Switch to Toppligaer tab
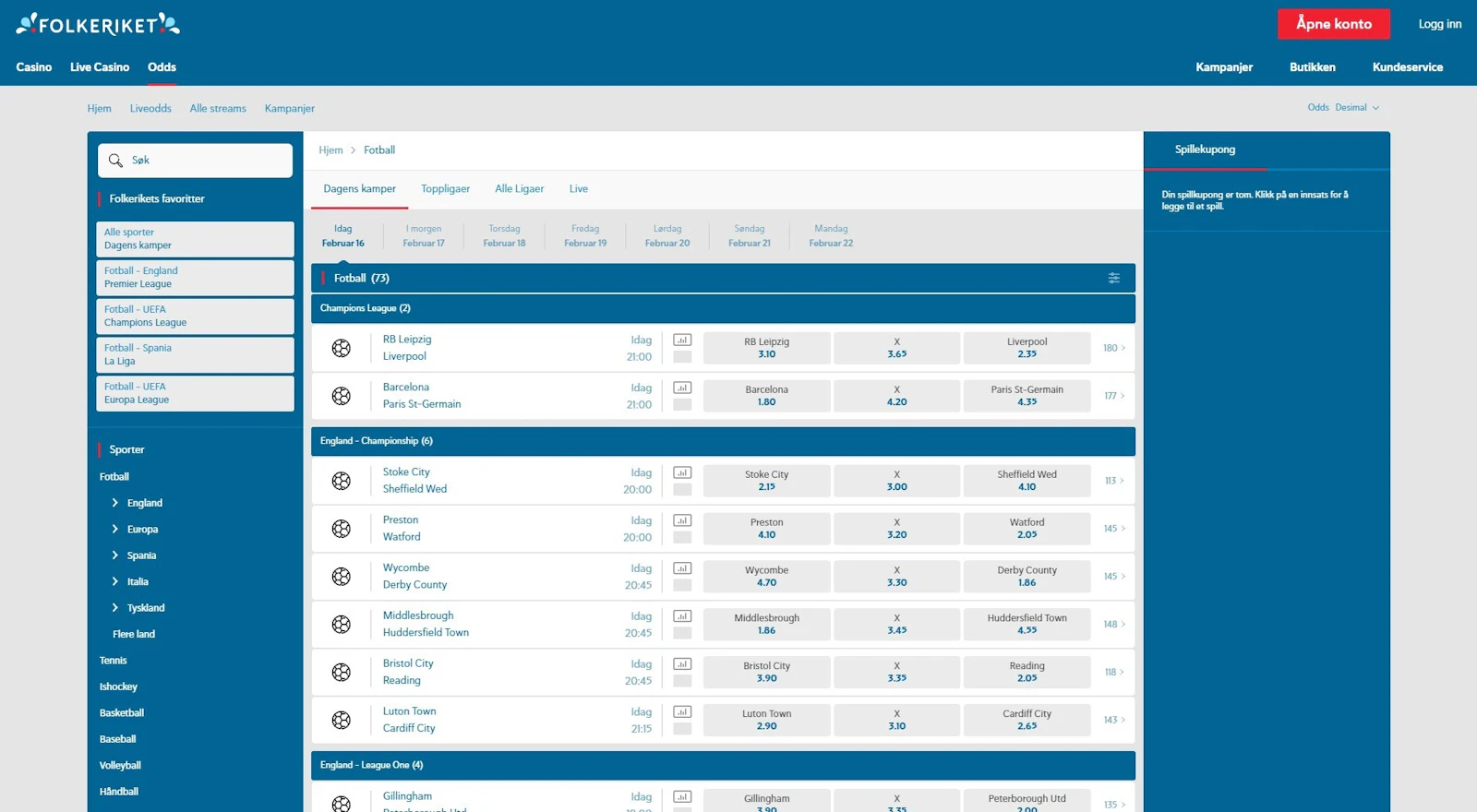Screen dimensions: 1477x812 click(x=445, y=189)
